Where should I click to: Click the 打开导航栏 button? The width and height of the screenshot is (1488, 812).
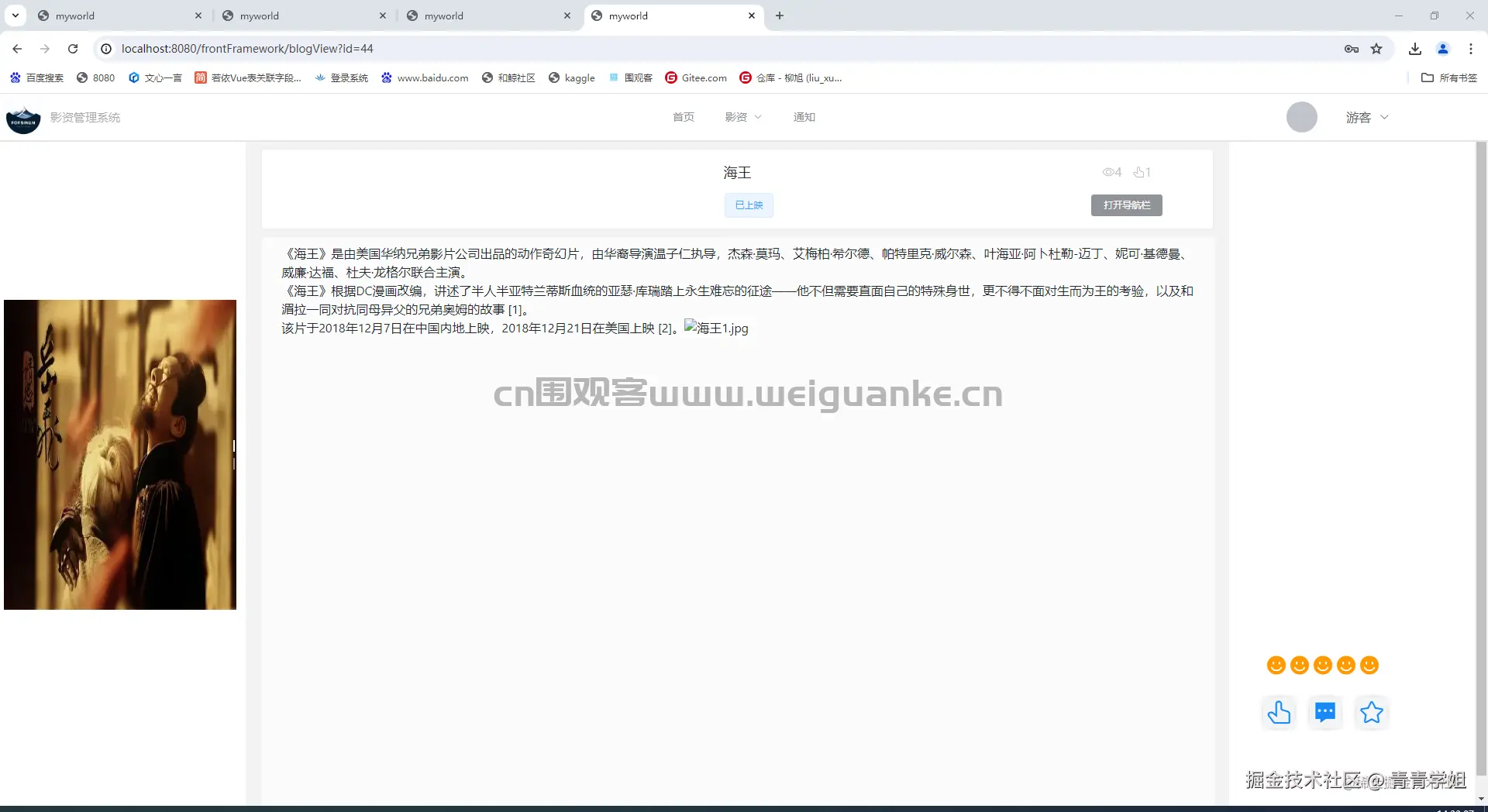pyautogui.click(x=1125, y=205)
